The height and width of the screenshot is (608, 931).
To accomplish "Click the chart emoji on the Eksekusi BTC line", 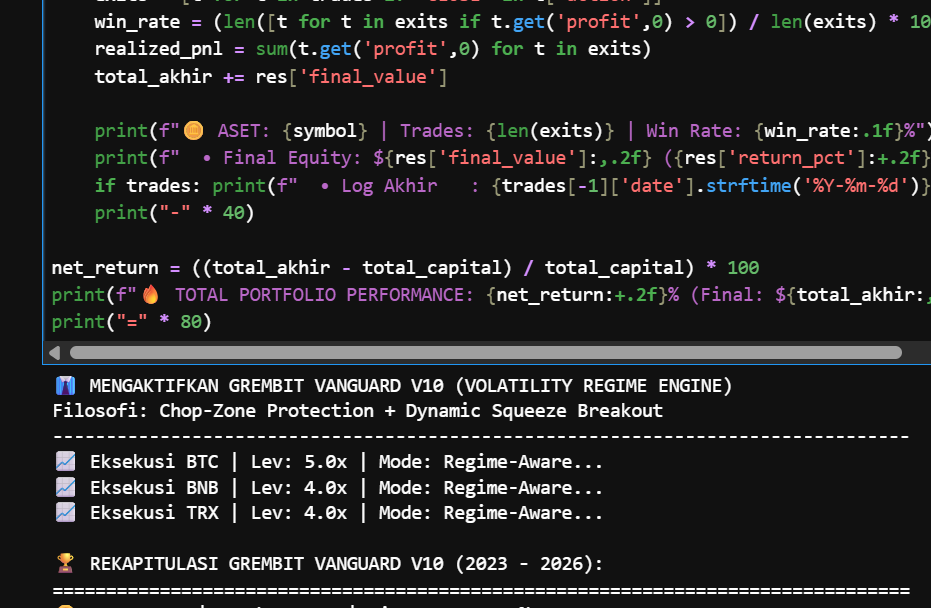I will [x=66, y=462].
